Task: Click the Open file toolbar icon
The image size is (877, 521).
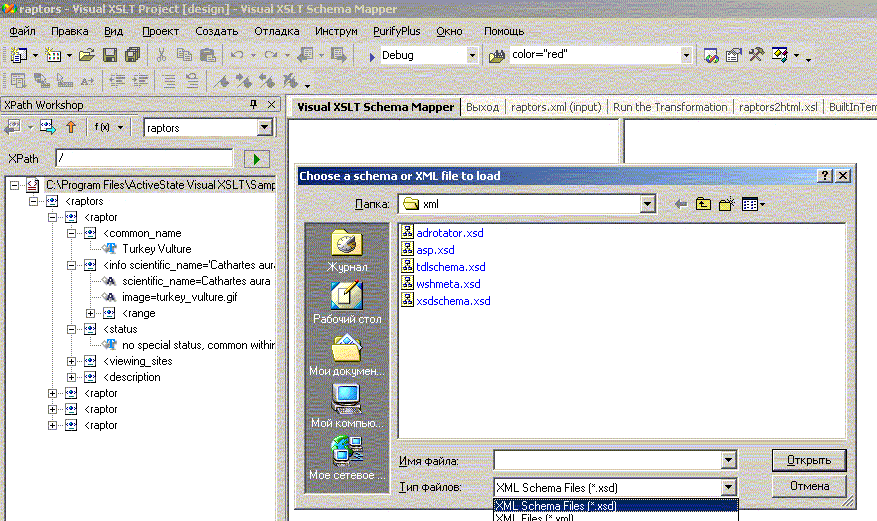Action: pyautogui.click(x=87, y=55)
